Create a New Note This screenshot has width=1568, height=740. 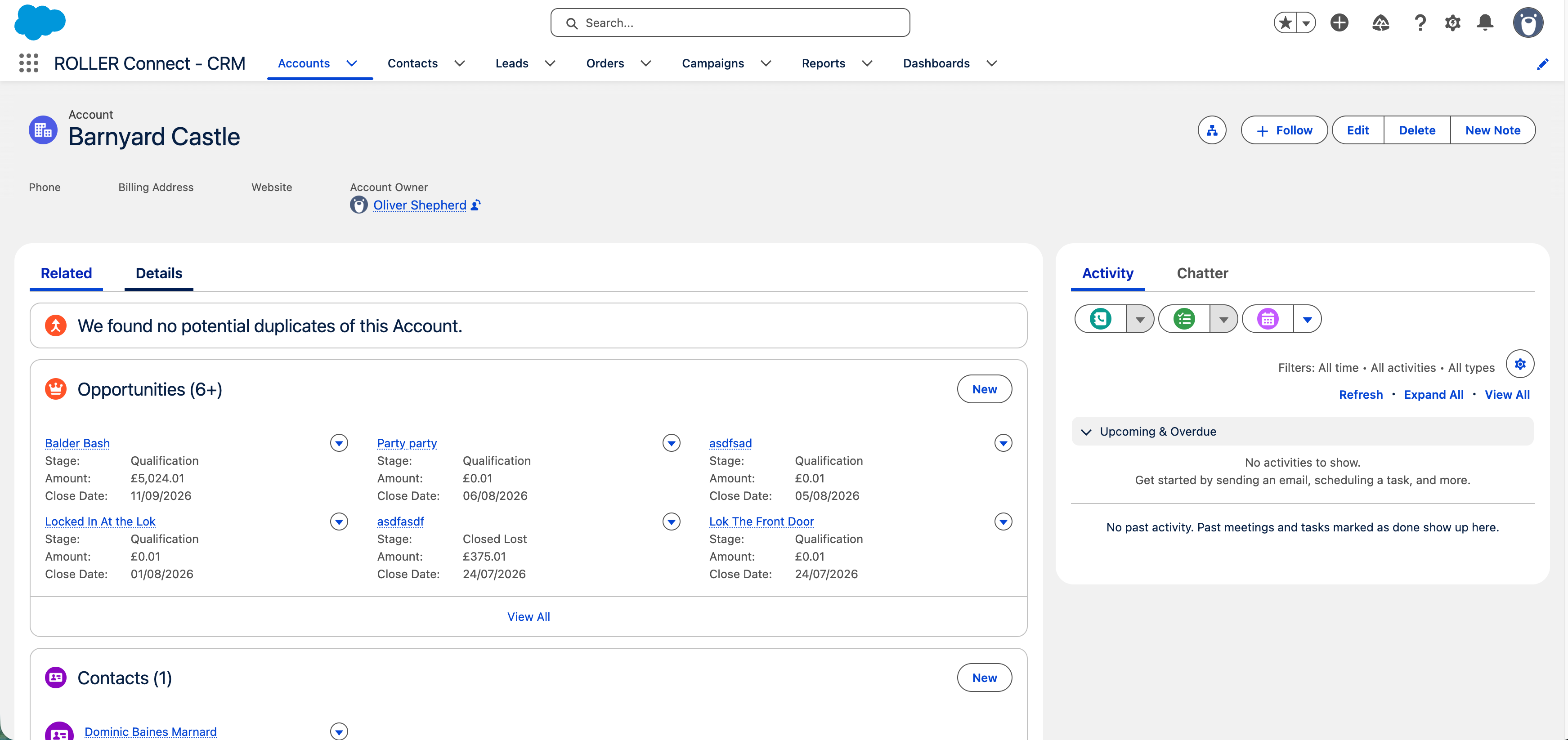click(x=1492, y=130)
